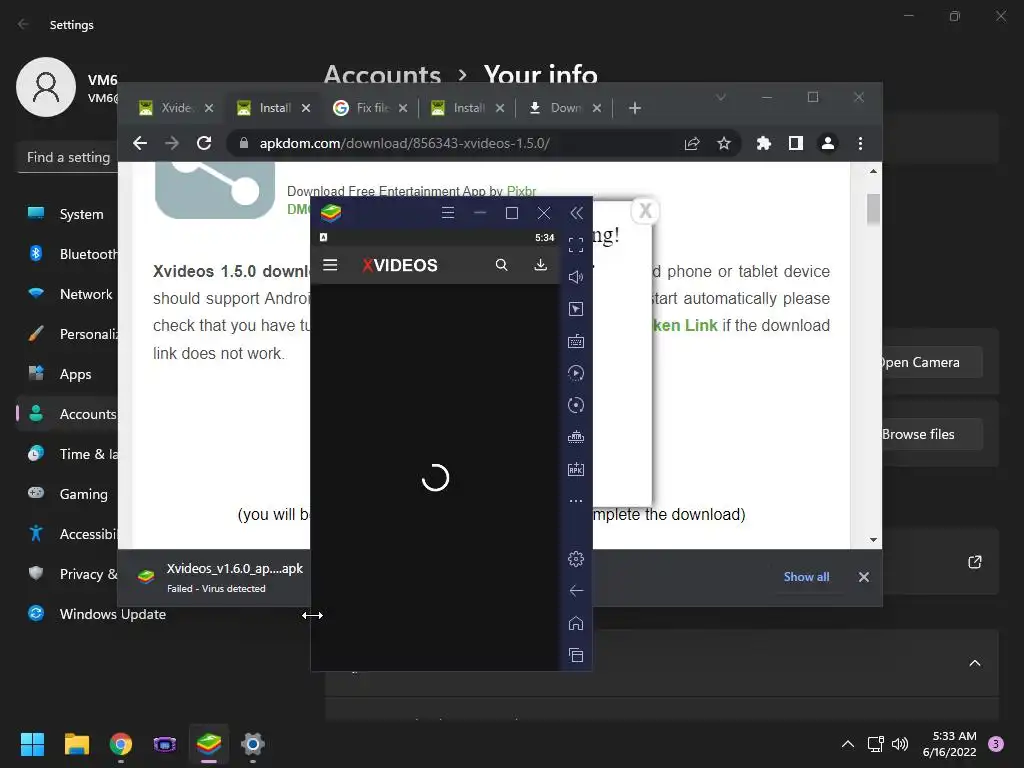The image size is (1024, 768).
Task: Close the popup ad with X button
Action: [645, 211]
